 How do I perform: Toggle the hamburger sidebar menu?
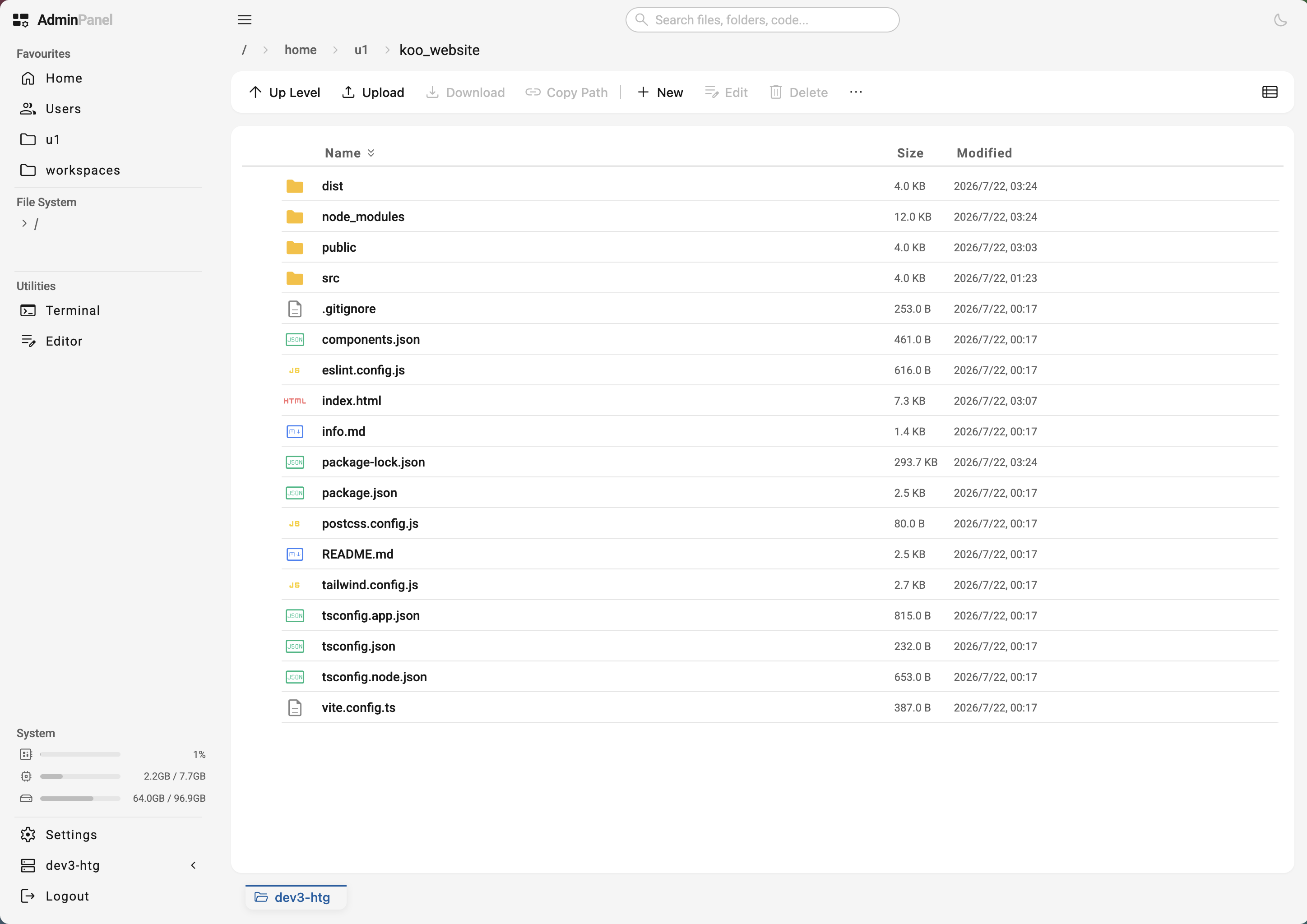[x=244, y=20]
